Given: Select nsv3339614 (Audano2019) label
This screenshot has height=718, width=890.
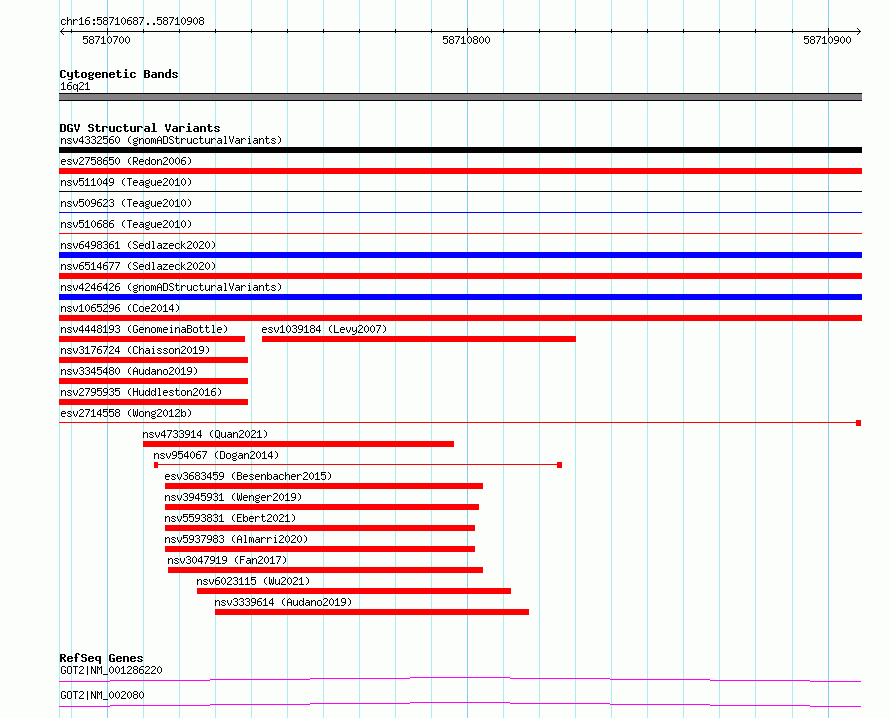Looking at the screenshot, I should [283, 602].
